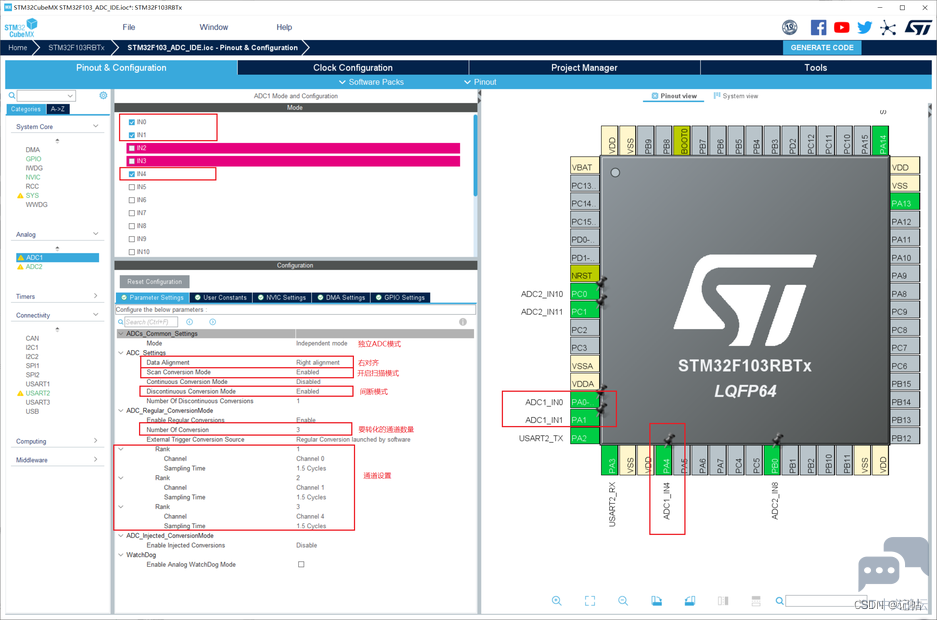Click the vertical split view icon

tap(723, 601)
